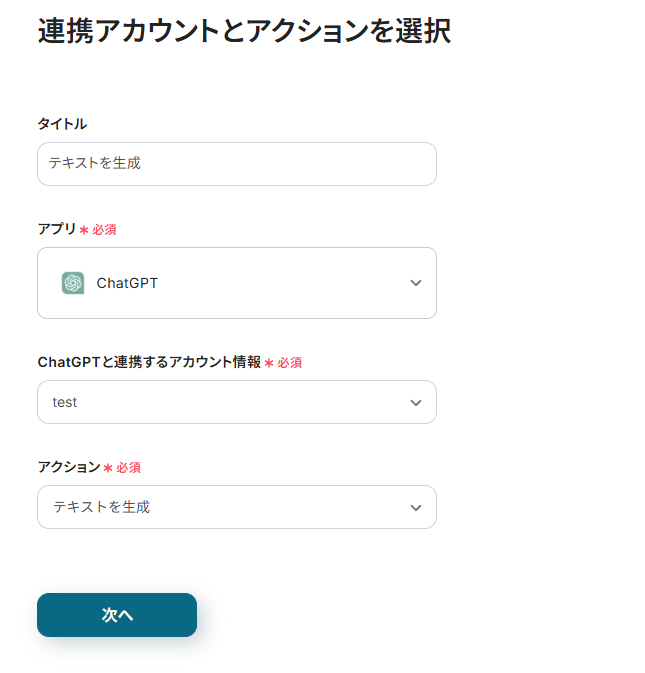Expand the アプリ dropdown chevron
This screenshot has width=645, height=673.
click(x=416, y=283)
